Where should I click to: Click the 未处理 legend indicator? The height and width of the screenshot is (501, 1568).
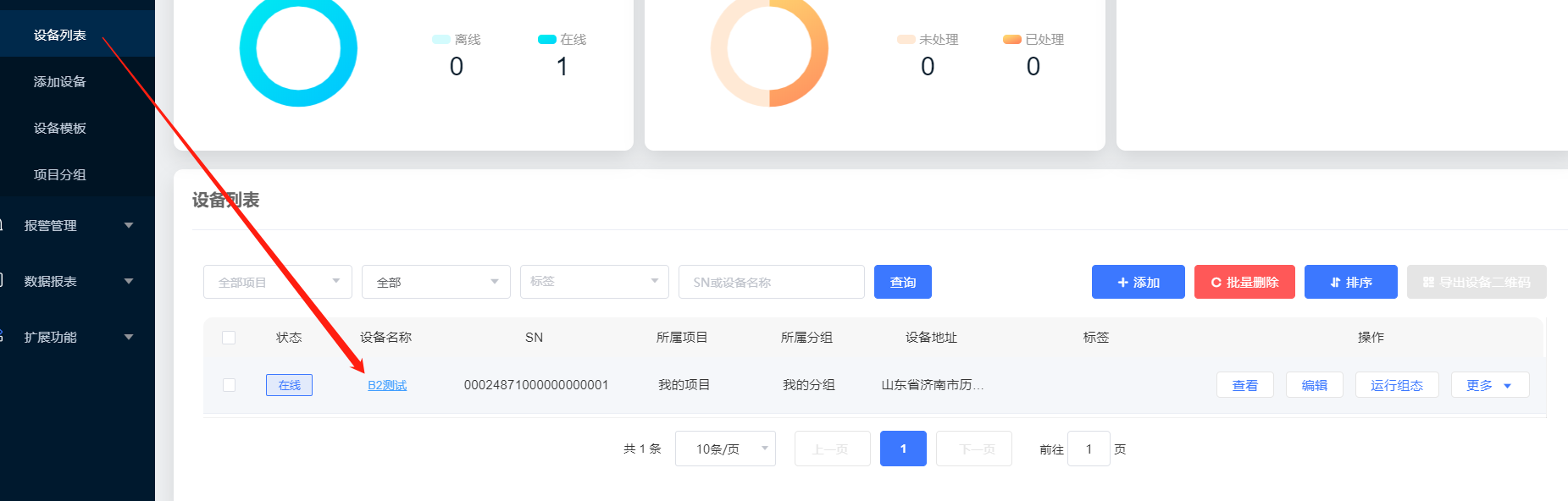coord(906,40)
